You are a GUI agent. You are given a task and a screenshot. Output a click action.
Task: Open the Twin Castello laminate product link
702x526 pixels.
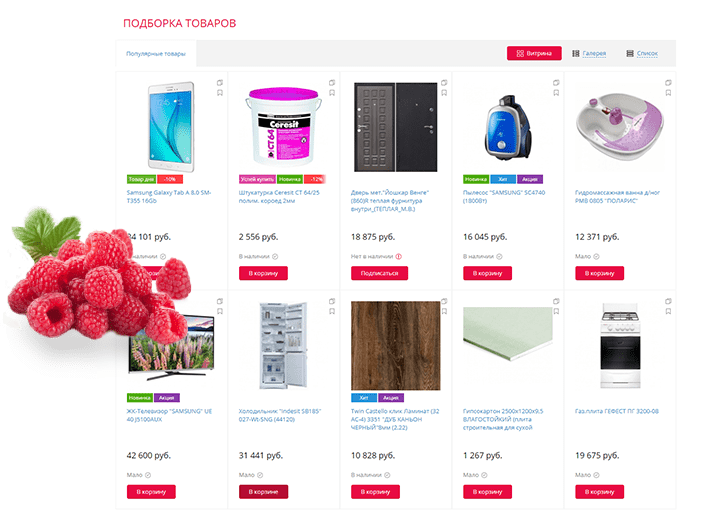coord(395,419)
